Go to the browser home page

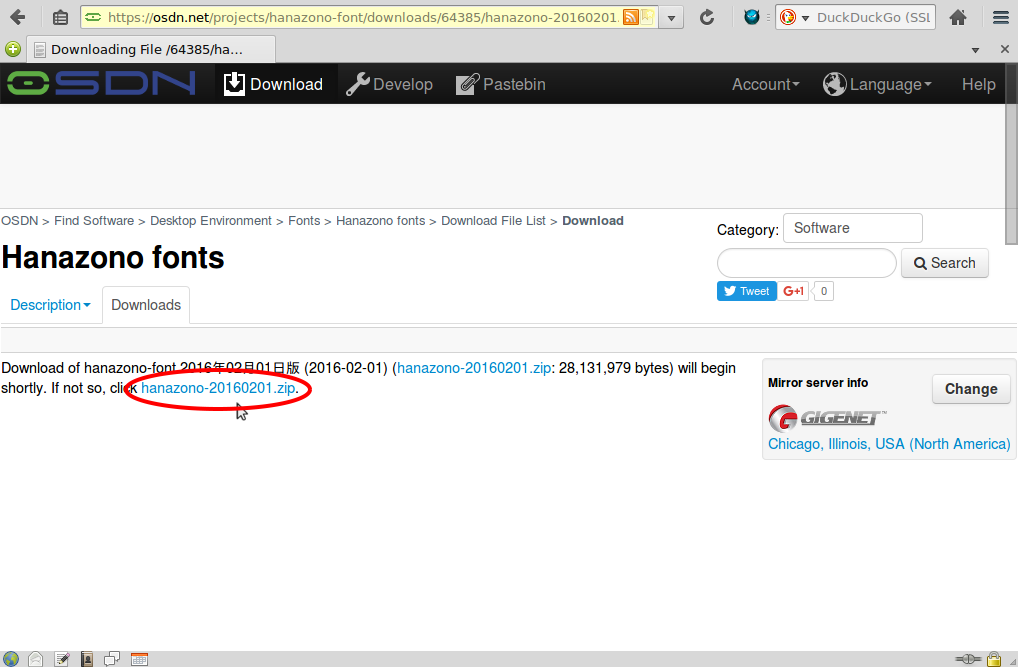pos(958,18)
